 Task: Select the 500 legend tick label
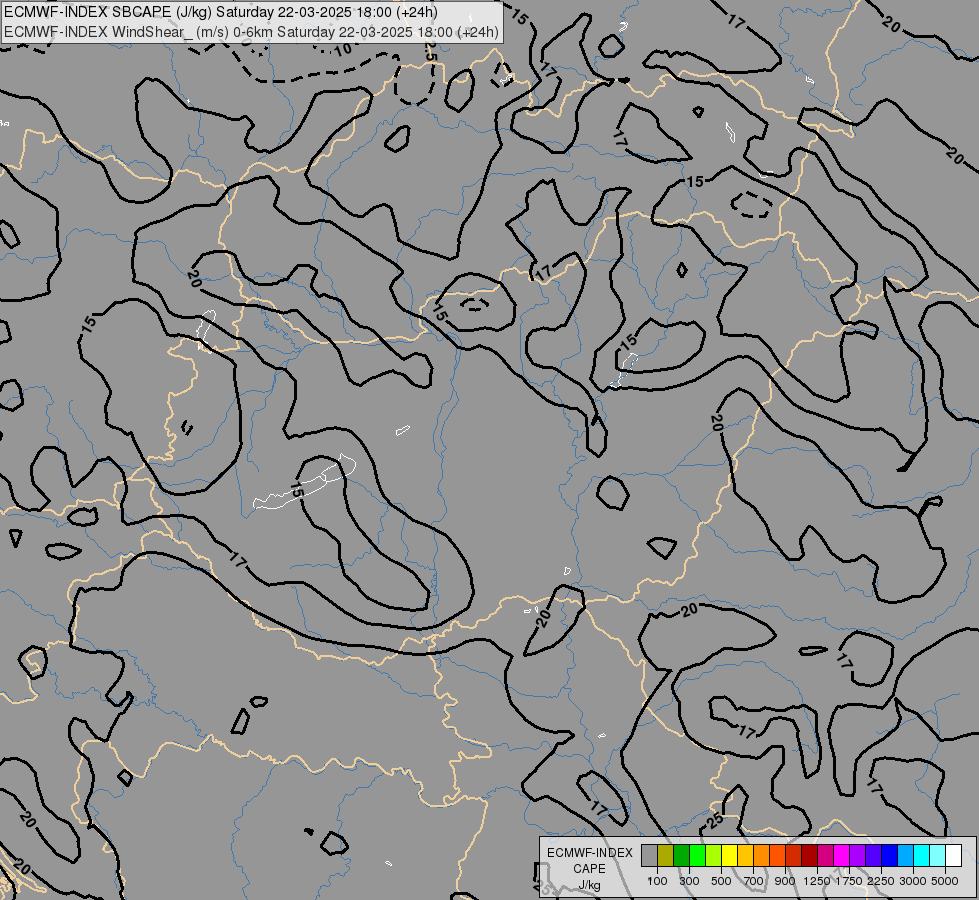click(x=721, y=881)
